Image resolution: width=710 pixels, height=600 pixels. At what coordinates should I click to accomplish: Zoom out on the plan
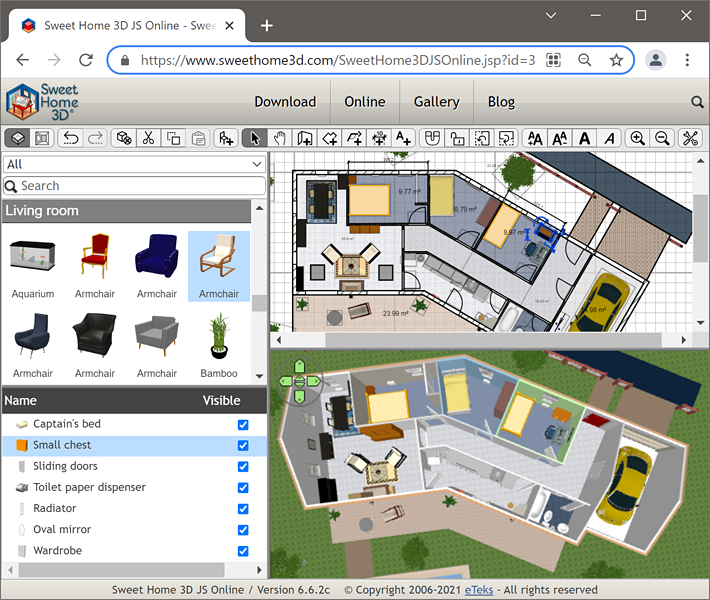(x=661, y=138)
